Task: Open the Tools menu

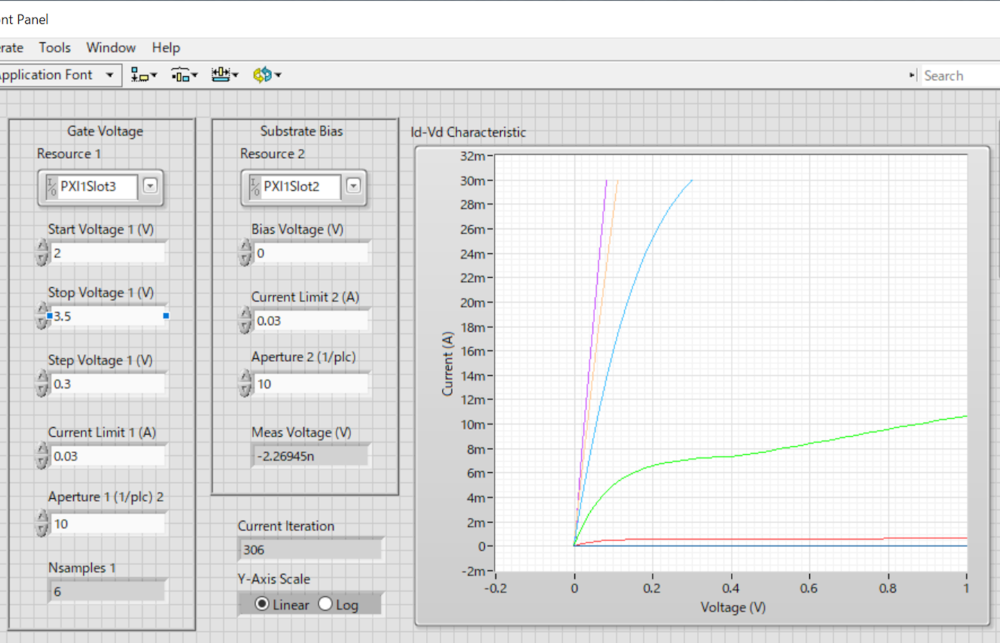Action: point(55,47)
